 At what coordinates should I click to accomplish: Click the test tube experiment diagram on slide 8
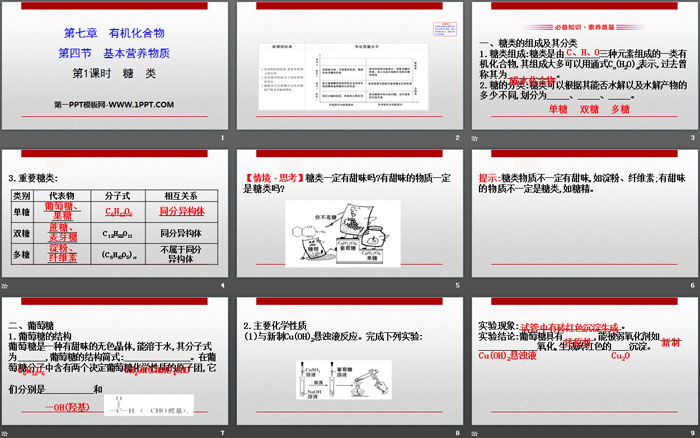pyautogui.click(x=344, y=380)
